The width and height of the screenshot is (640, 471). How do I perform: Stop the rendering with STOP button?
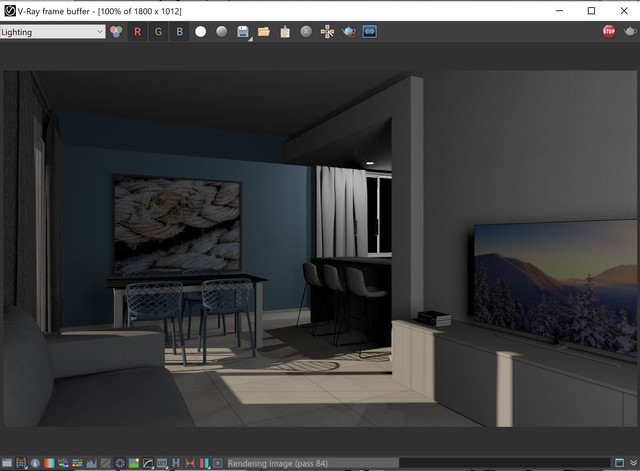609,31
